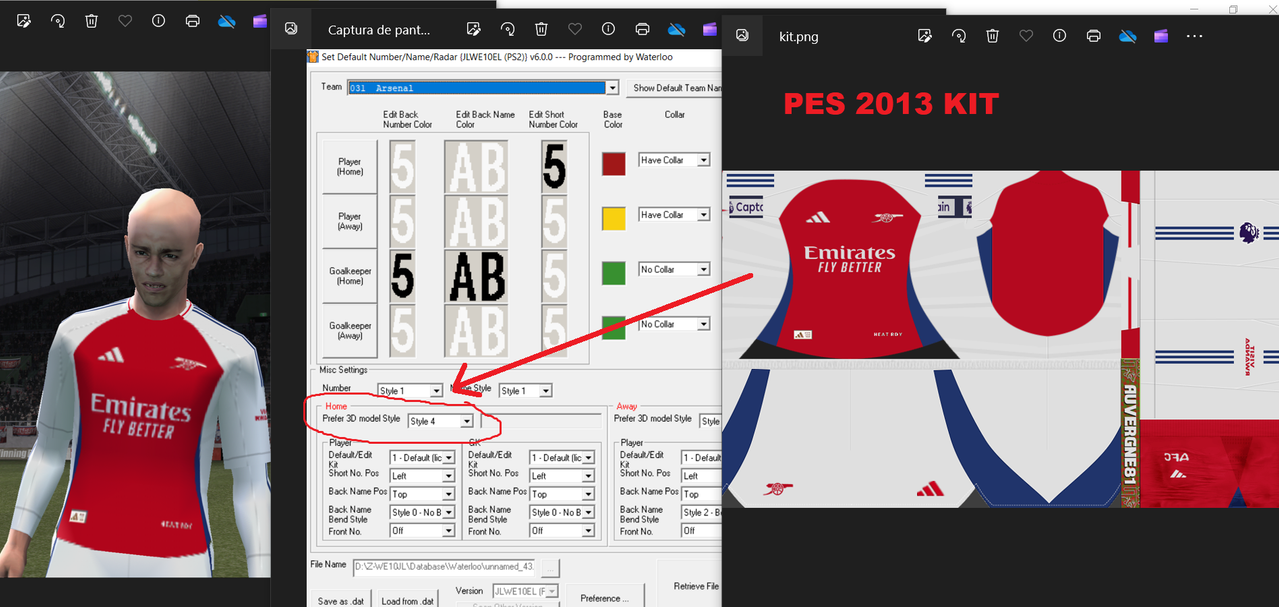This screenshot has width=1279, height=607.
Task: Click Clipchamp icon in Captura de pant window
Action: point(710,29)
